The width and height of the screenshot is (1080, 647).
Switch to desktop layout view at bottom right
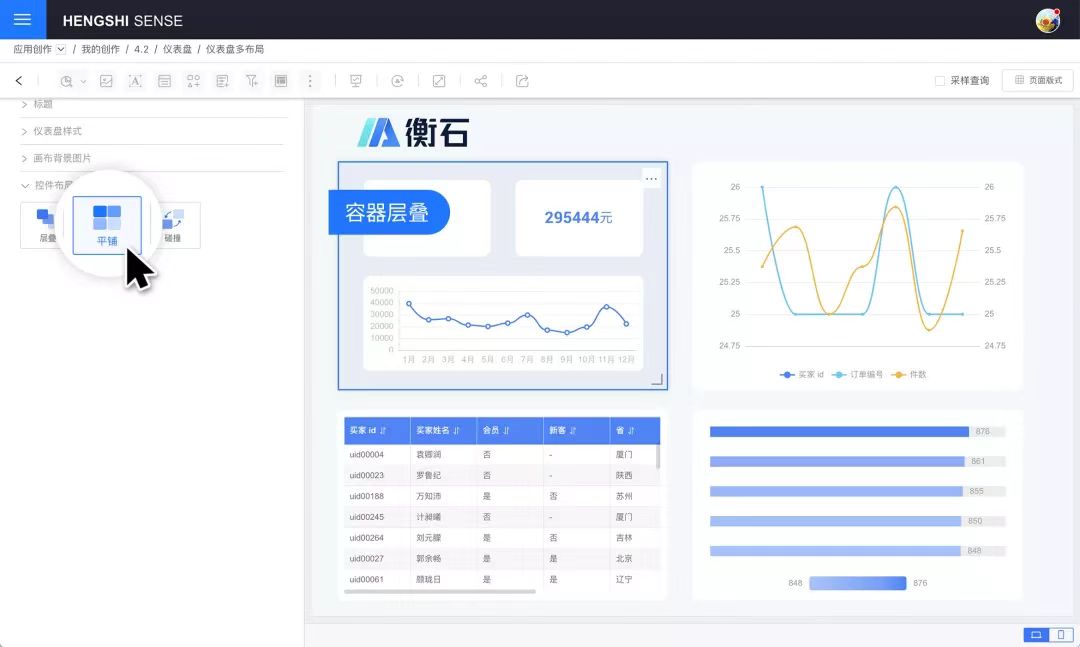pos(1036,635)
